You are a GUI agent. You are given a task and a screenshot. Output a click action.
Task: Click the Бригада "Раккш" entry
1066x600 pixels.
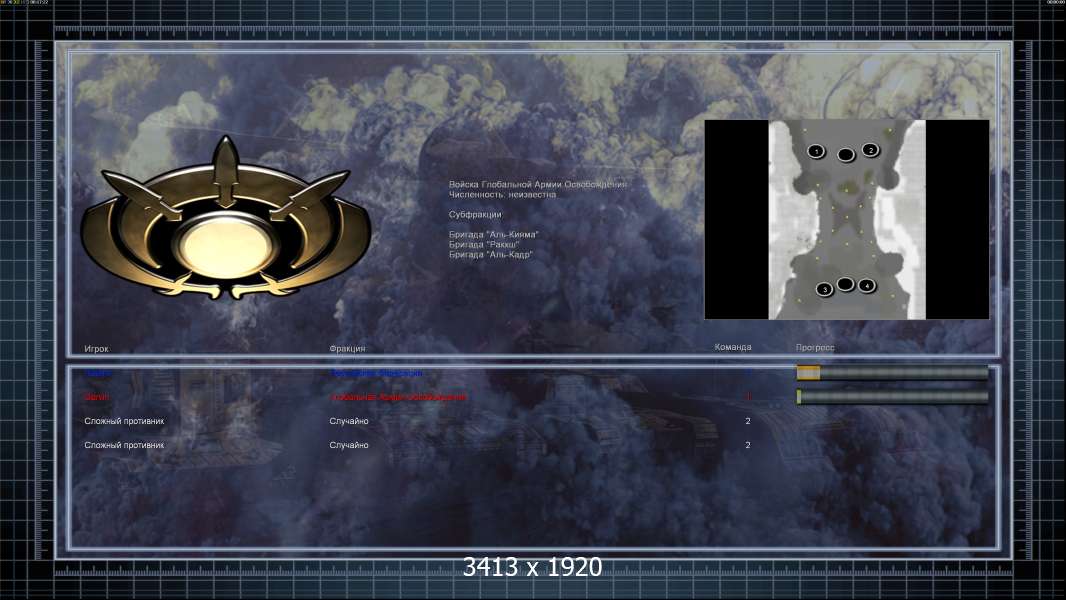click(x=483, y=245)
